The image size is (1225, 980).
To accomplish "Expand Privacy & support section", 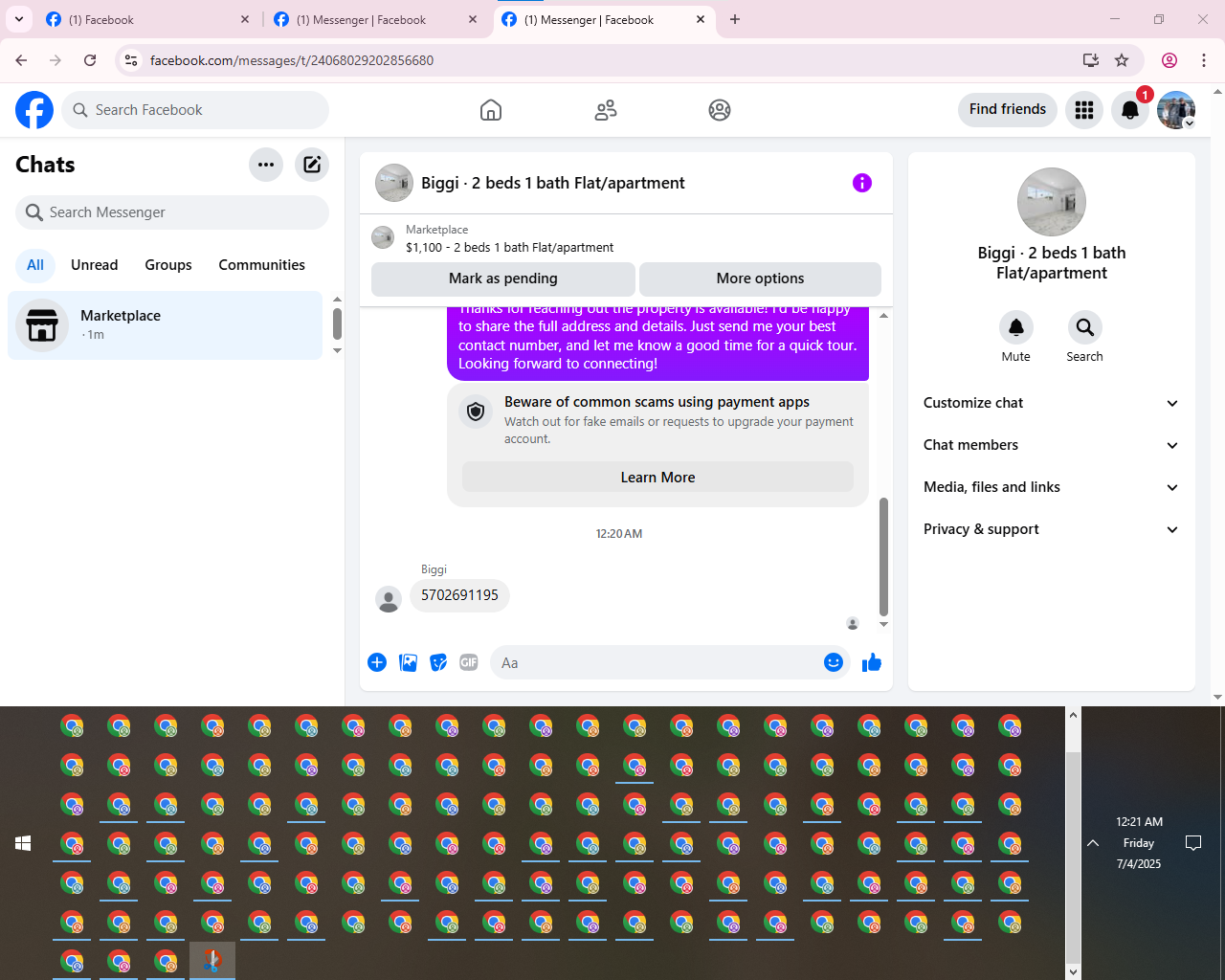I will [x=1051, y=529].
